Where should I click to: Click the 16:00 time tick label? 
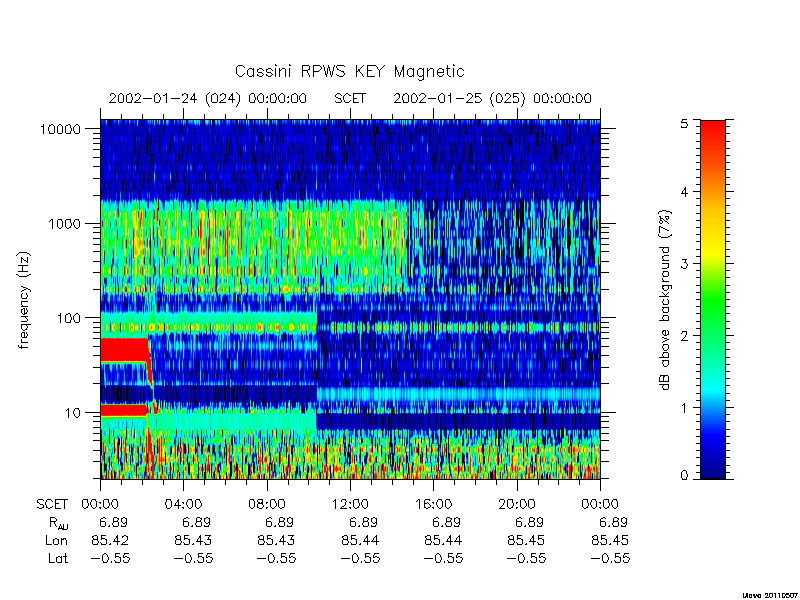[x=433, y=505]
